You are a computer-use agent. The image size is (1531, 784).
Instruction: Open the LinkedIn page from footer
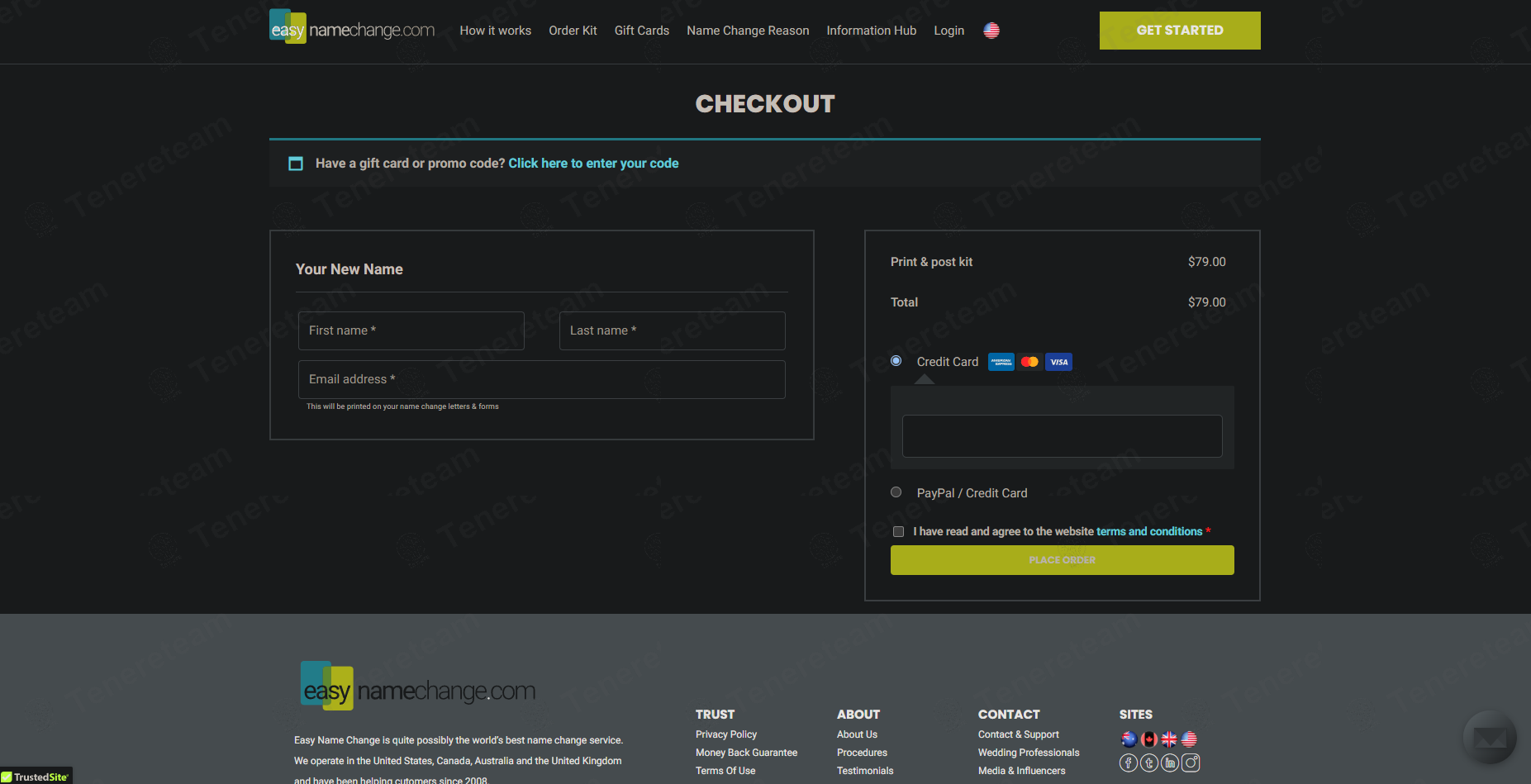1170,763
